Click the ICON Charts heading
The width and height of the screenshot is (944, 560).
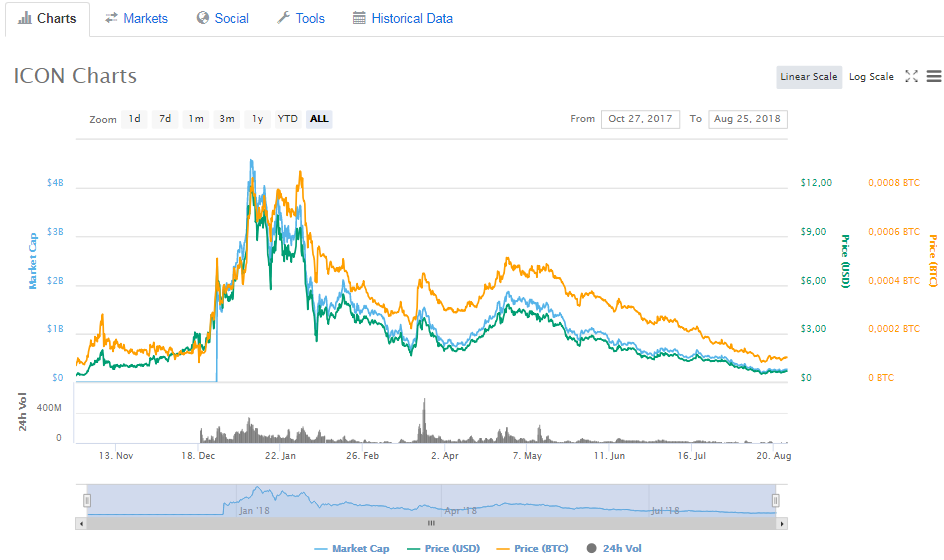(75, 76)
